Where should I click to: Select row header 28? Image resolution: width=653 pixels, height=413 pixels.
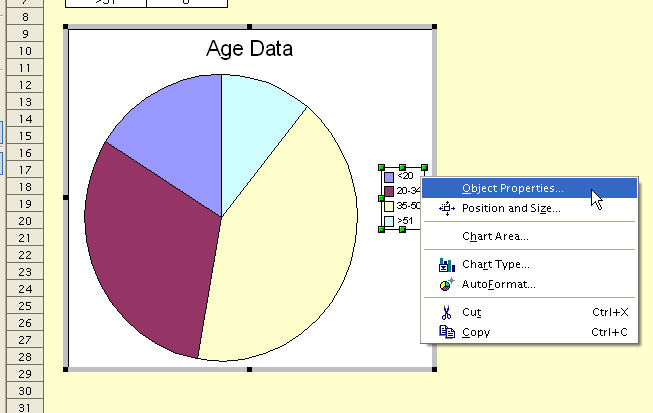[x=25, y=357]
